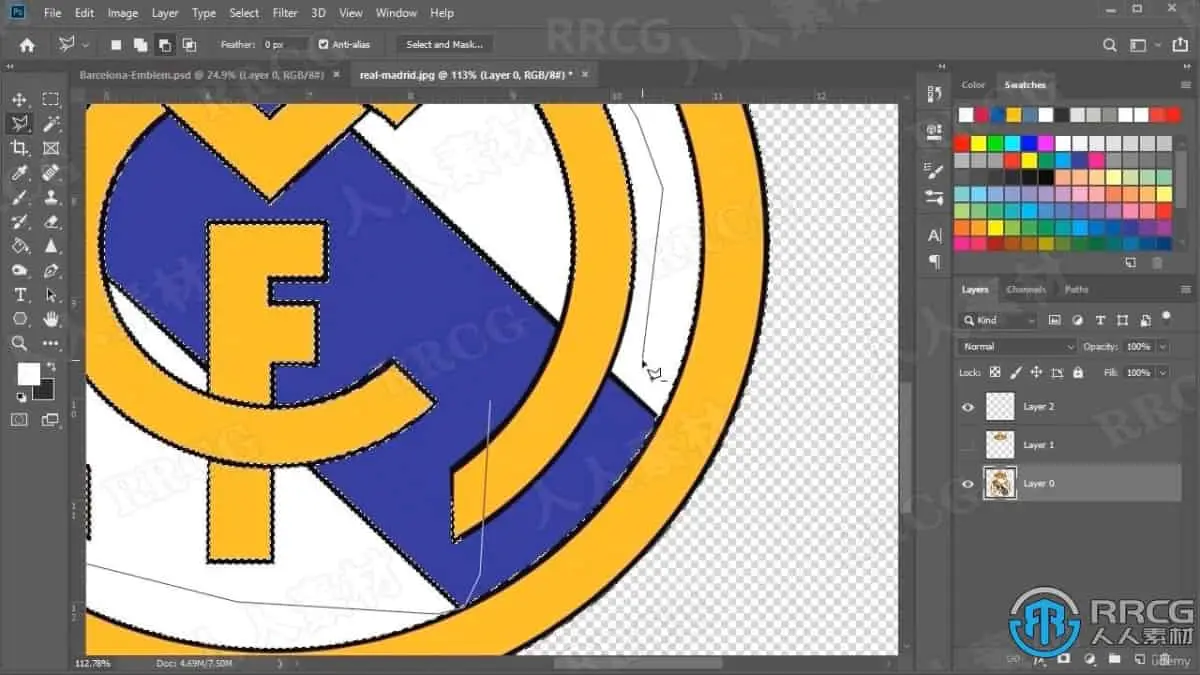Enable Subtract from Selection mode
This screenshot has width=1200, height=675.
click(164, 45)
